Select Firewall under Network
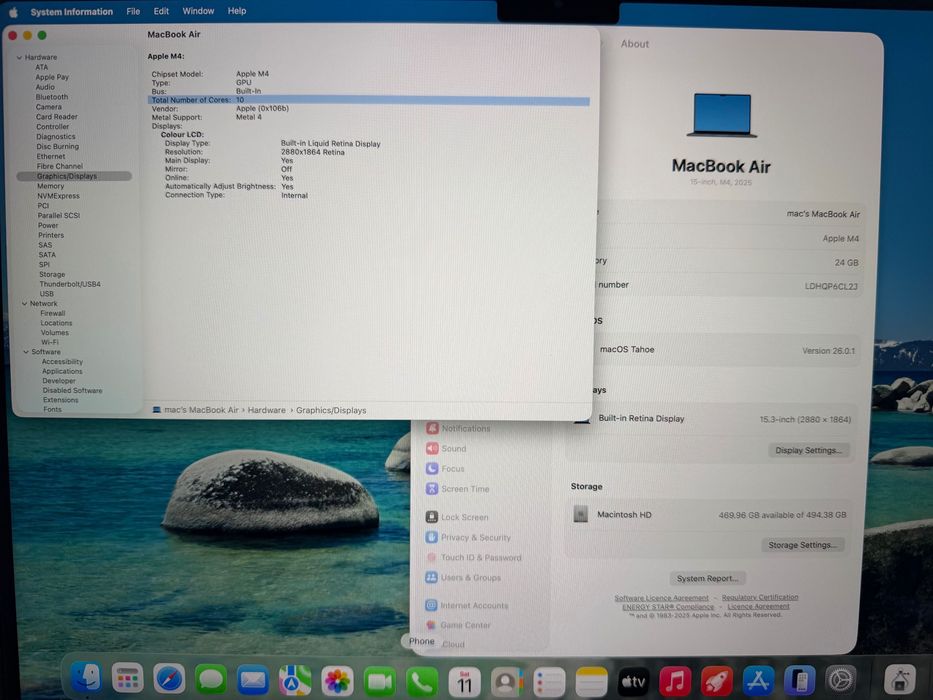This screenshot has height=700, width=933. point(53,313)
